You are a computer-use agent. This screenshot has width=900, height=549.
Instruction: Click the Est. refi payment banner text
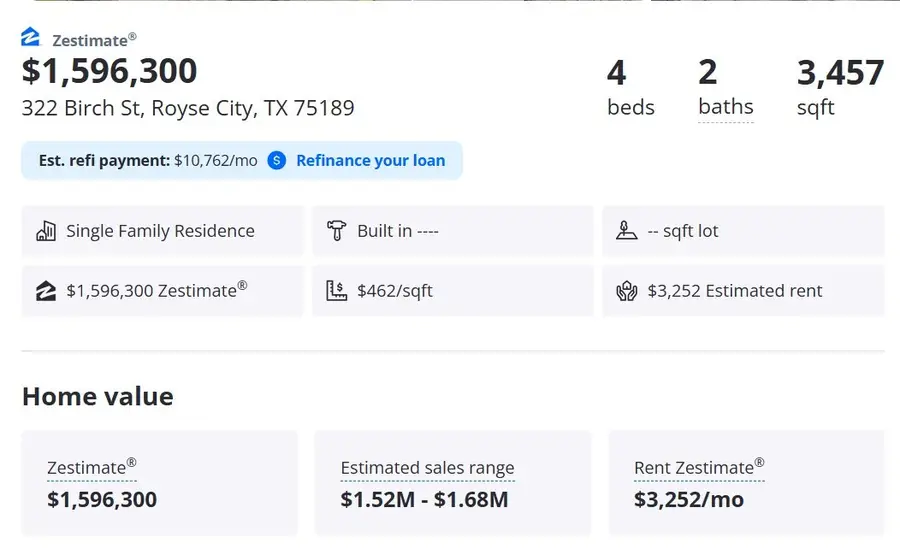coord(148,160)
